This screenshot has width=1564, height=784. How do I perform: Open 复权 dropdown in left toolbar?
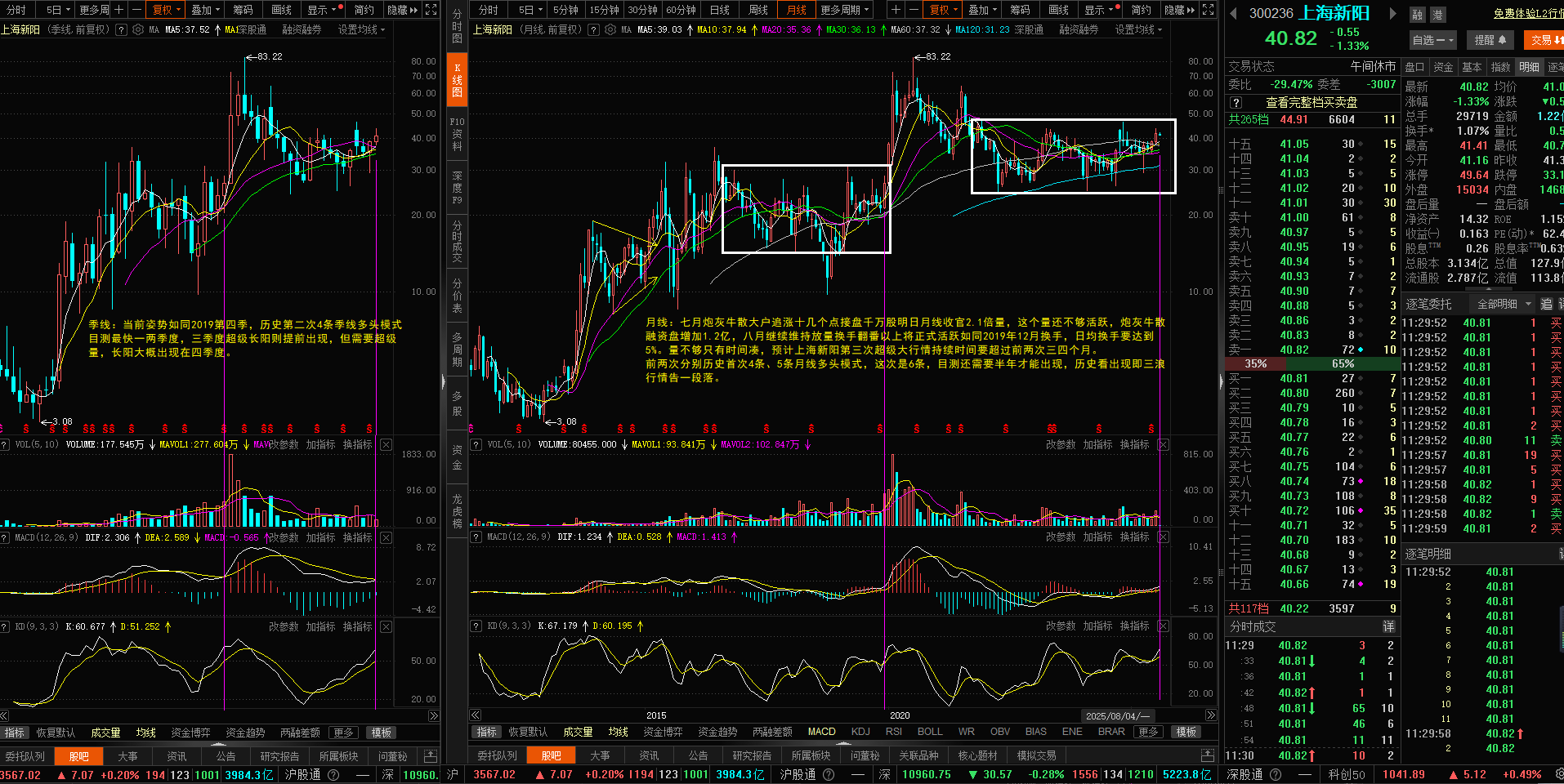click(x=167, y=10)
